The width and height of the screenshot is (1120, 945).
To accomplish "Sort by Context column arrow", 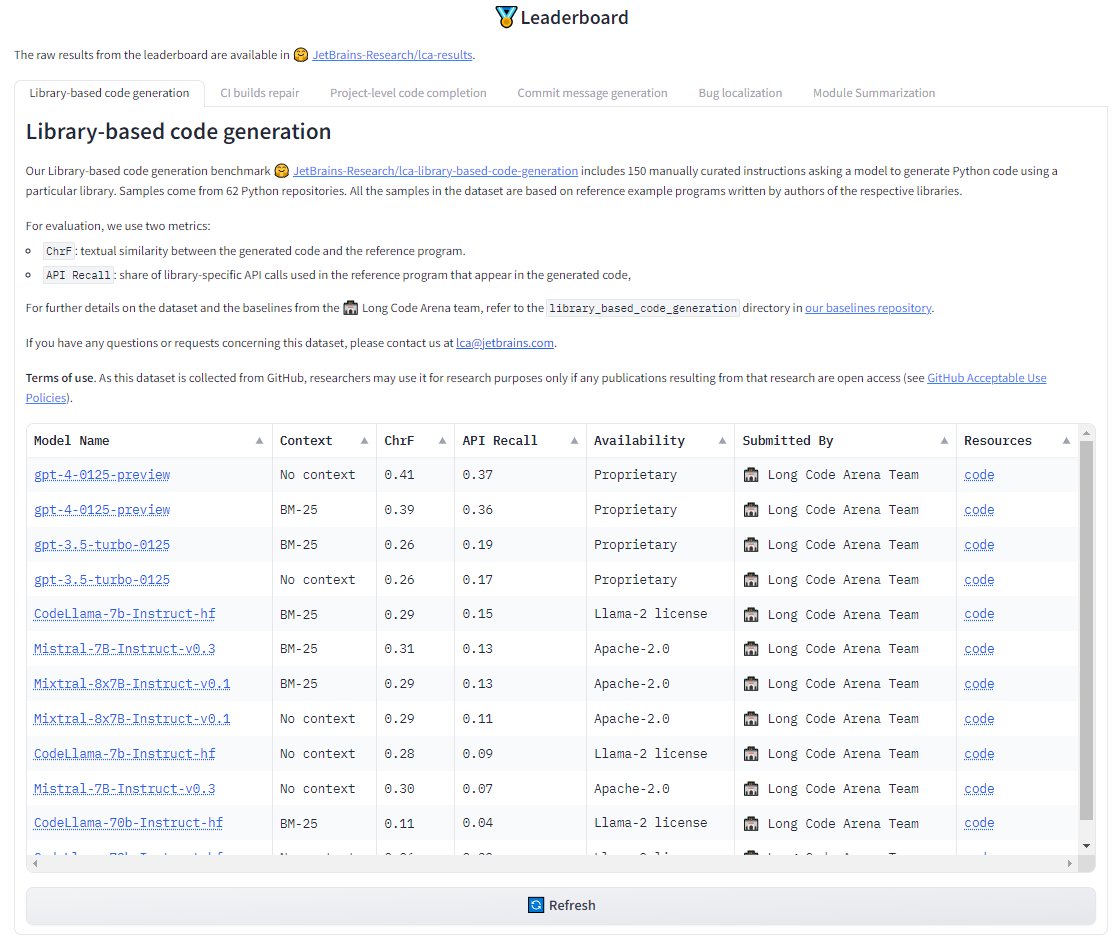I will 364,441.
